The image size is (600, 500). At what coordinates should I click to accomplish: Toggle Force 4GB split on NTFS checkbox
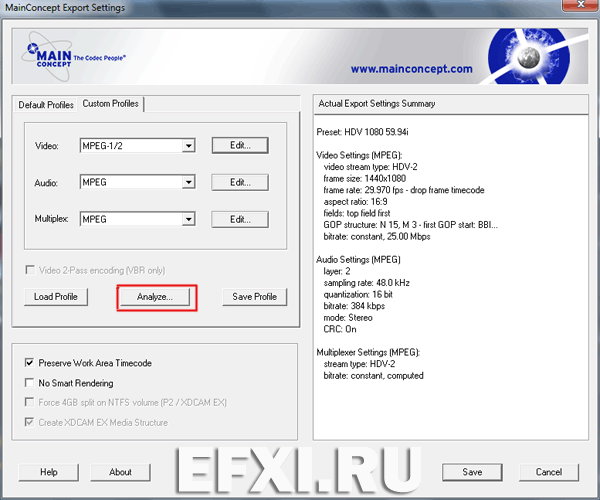click(x=29, y=402)
